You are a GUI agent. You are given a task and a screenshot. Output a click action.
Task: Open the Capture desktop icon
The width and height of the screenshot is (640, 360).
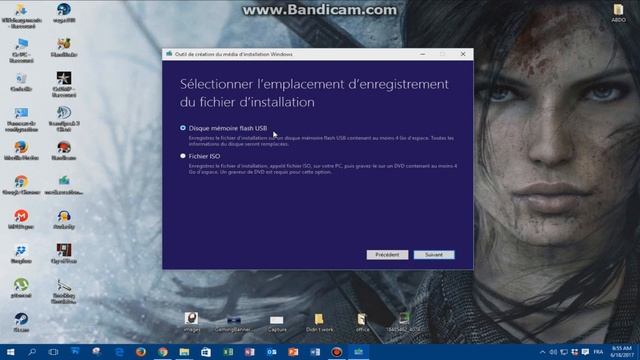[277, 323]
